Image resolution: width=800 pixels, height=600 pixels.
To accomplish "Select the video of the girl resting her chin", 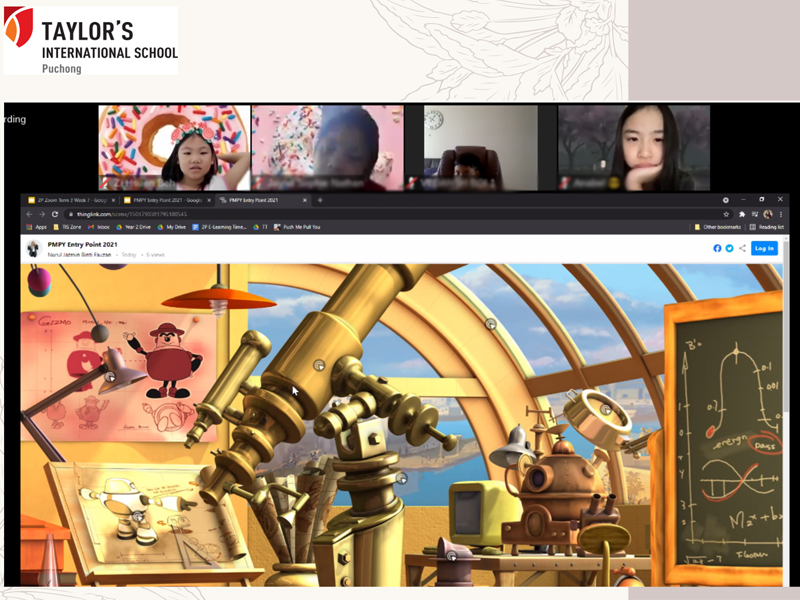I will point(634,148).
